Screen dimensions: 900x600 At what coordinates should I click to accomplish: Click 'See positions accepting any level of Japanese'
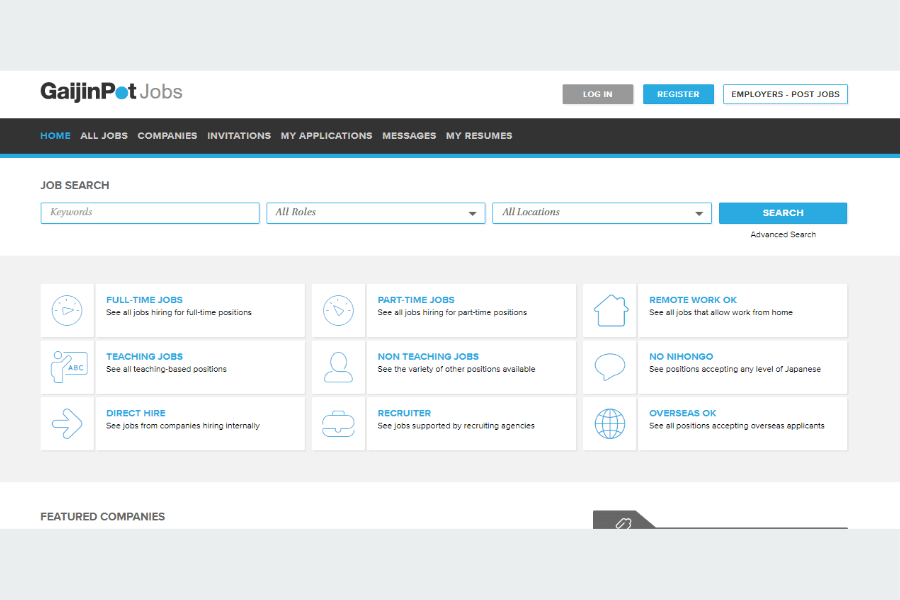[x=735, y=369]
